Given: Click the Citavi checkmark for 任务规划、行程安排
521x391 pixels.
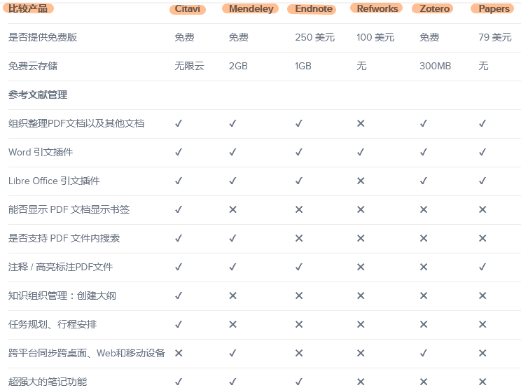Looking at the screenshot, I should point(179,324).
